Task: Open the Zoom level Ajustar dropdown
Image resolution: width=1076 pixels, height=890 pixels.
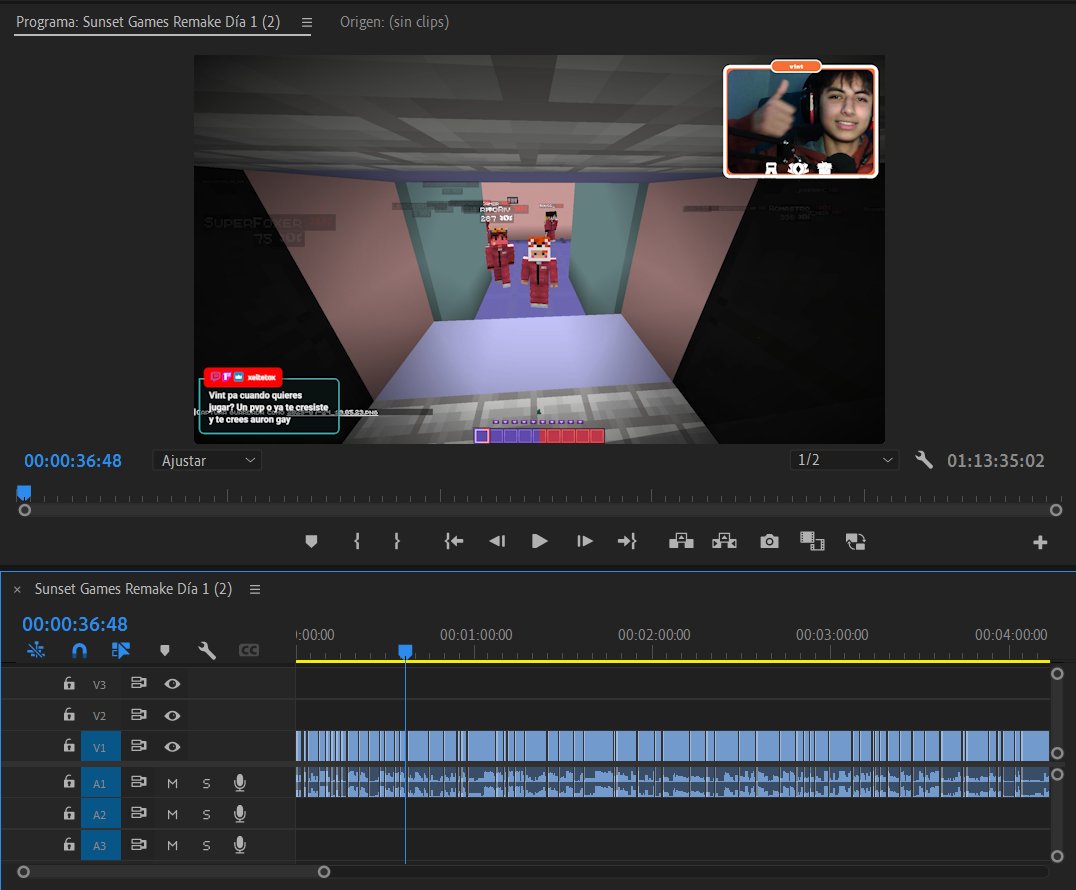Action: 207,460
